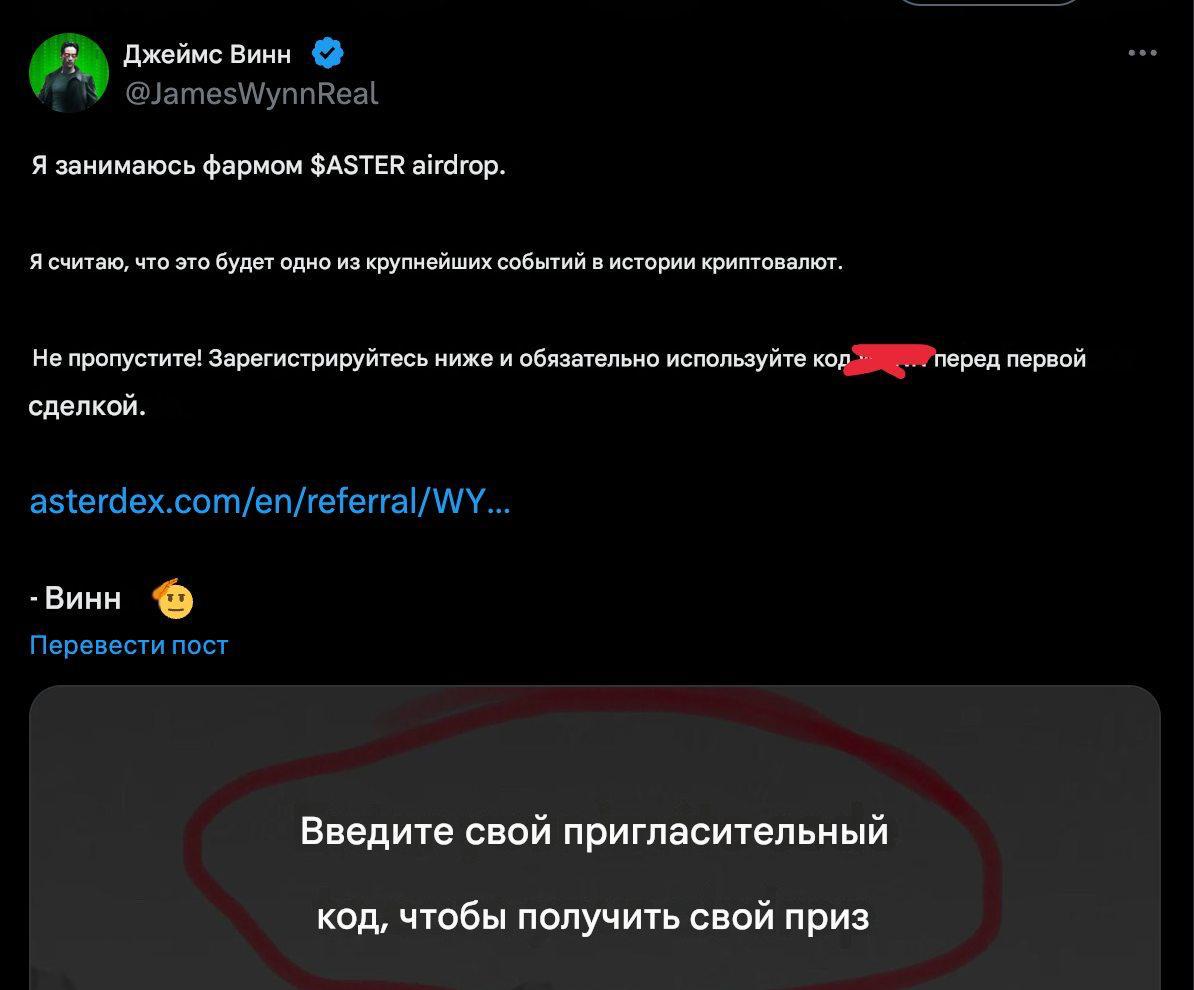Screen dimensions: 1194x990
Task: Click the blue verified badge
Action: [327, 53]
